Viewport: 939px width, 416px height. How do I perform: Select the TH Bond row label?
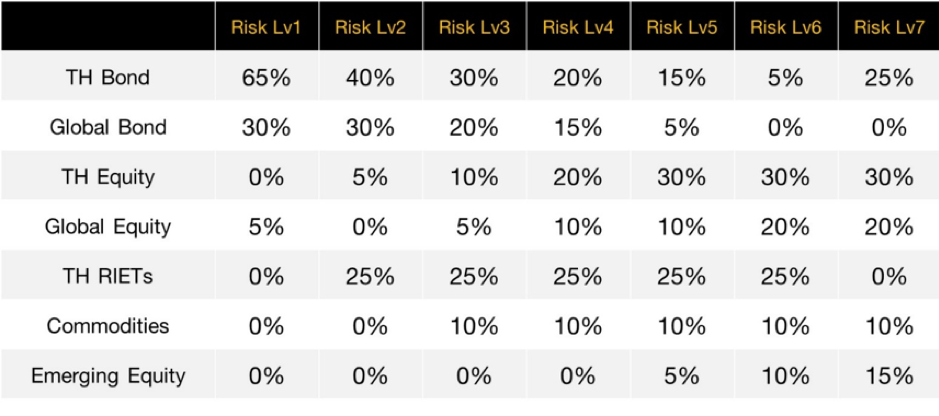pyautogui.click(x=108, y=78)
